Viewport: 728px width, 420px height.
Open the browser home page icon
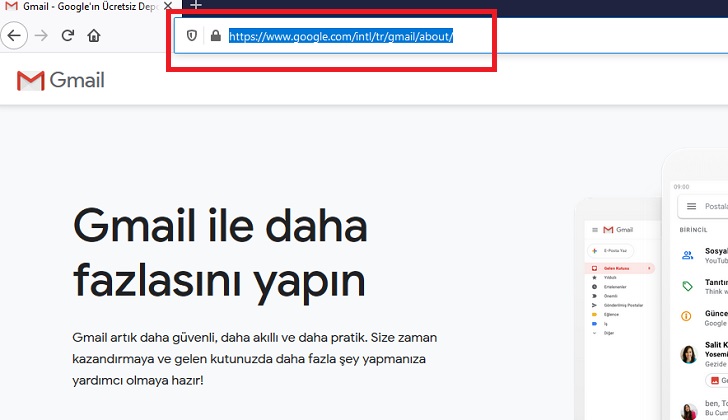click(94, 35)
